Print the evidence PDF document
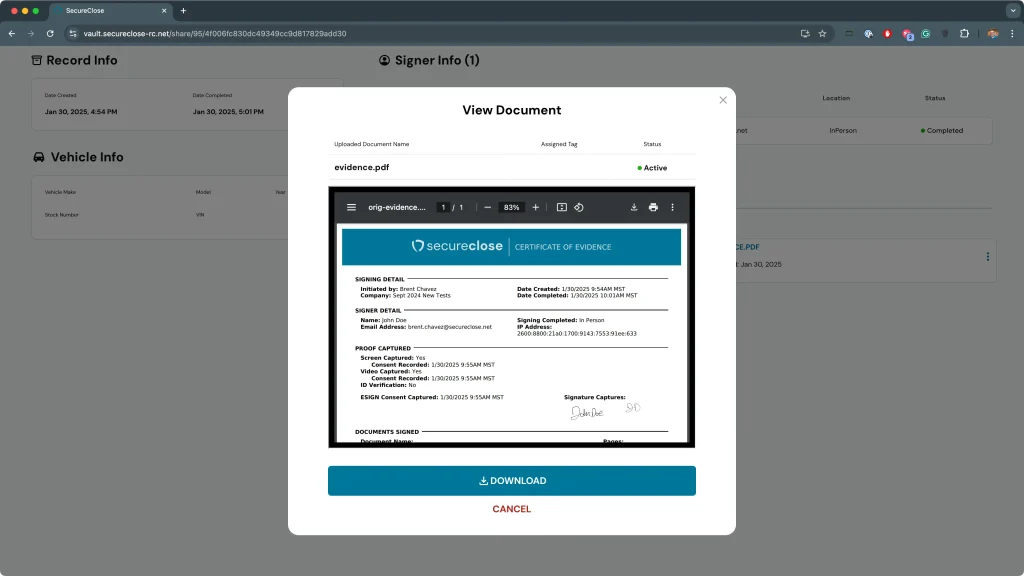 pyautogui.click(x=653, y=207)
